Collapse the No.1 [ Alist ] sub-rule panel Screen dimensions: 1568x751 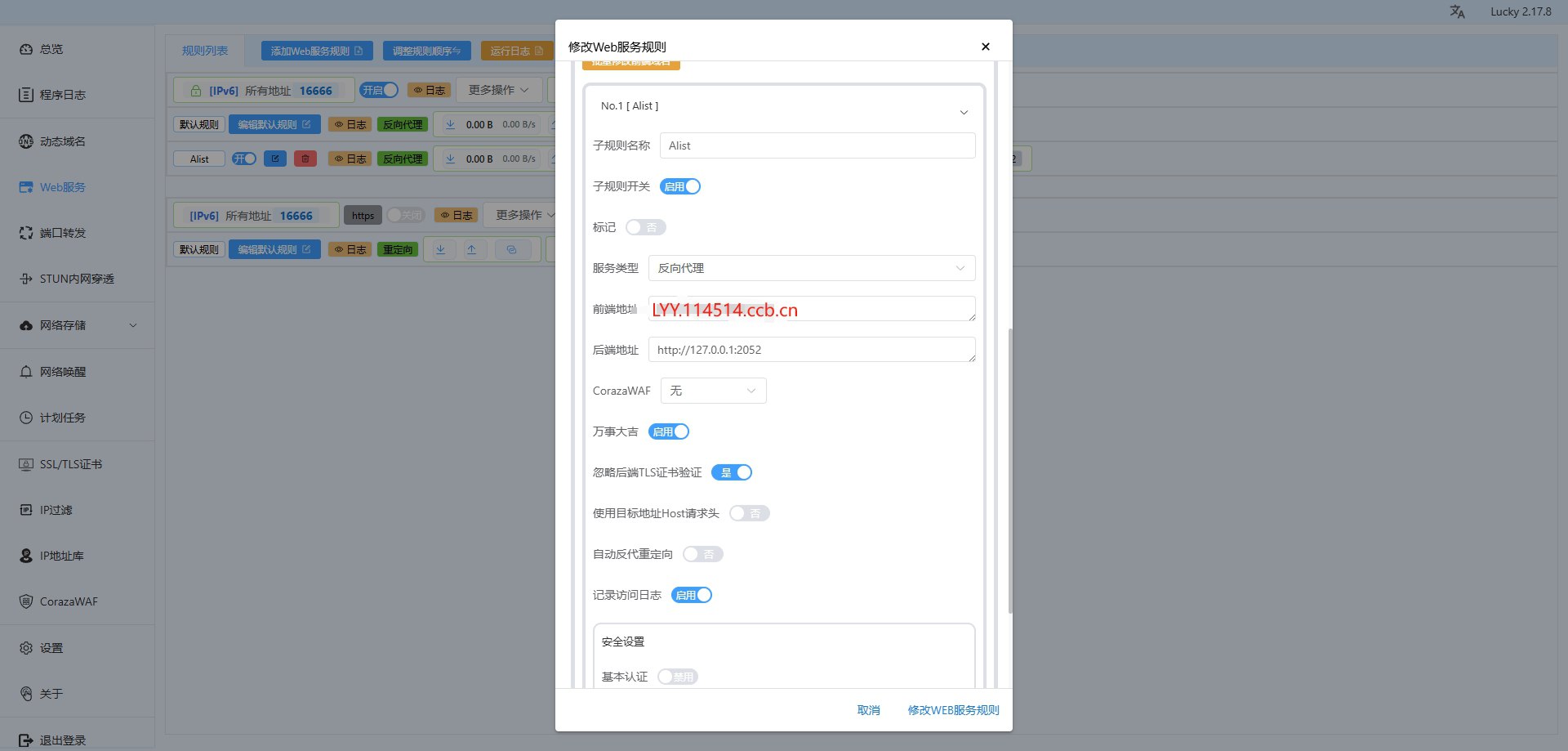[964, 112]
